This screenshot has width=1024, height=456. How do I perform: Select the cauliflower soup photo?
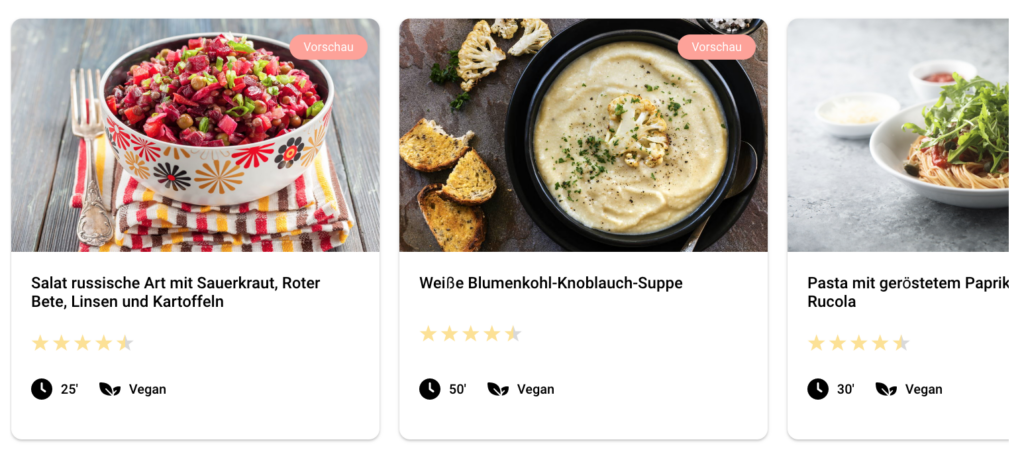[x=583, y=135]
